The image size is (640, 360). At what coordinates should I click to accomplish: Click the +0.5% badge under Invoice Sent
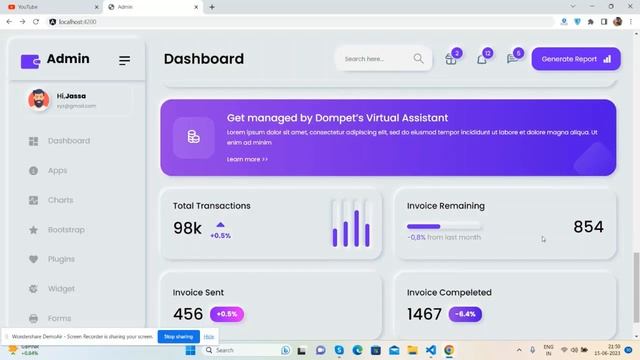[227, 314]
